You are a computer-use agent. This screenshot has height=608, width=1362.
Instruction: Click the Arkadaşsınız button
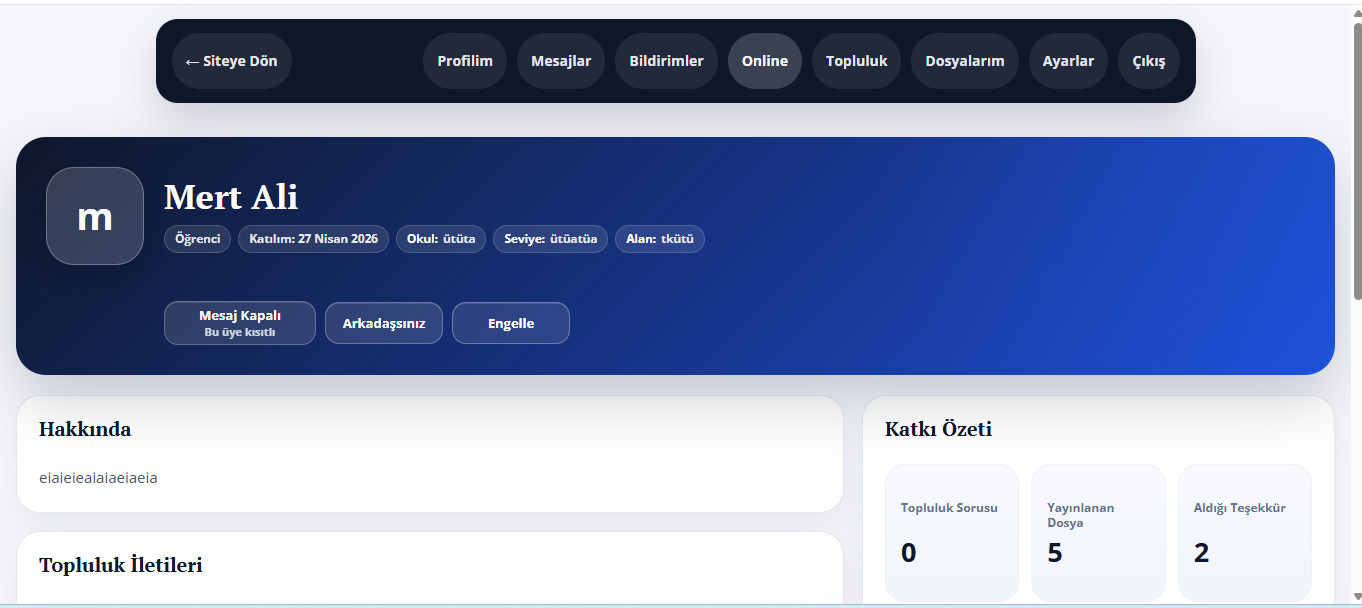384,323
